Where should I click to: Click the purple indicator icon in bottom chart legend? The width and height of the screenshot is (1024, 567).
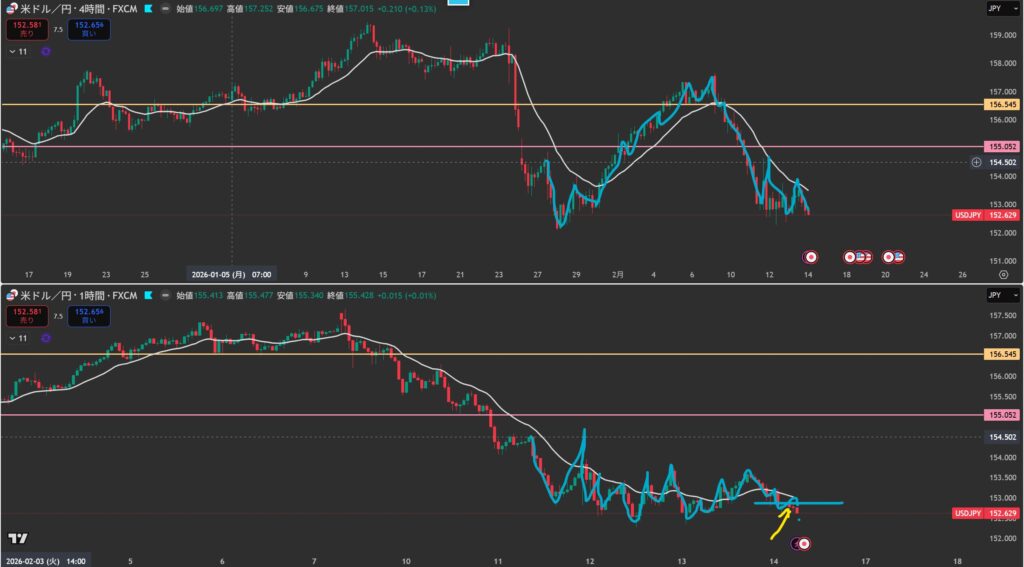tap(46, 336)
